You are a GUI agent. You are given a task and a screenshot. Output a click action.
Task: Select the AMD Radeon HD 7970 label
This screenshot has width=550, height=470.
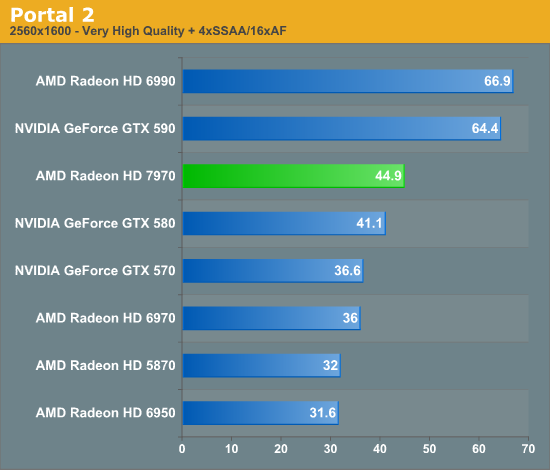(x=106, y=176)
